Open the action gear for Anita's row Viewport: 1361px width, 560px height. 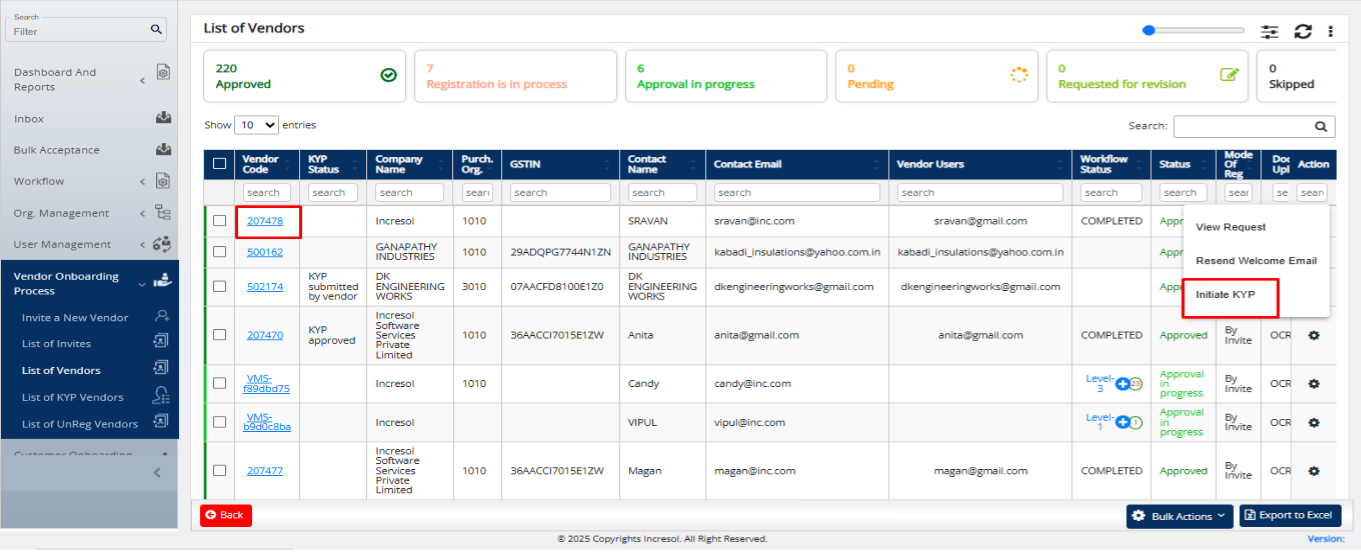point(1314,335)
